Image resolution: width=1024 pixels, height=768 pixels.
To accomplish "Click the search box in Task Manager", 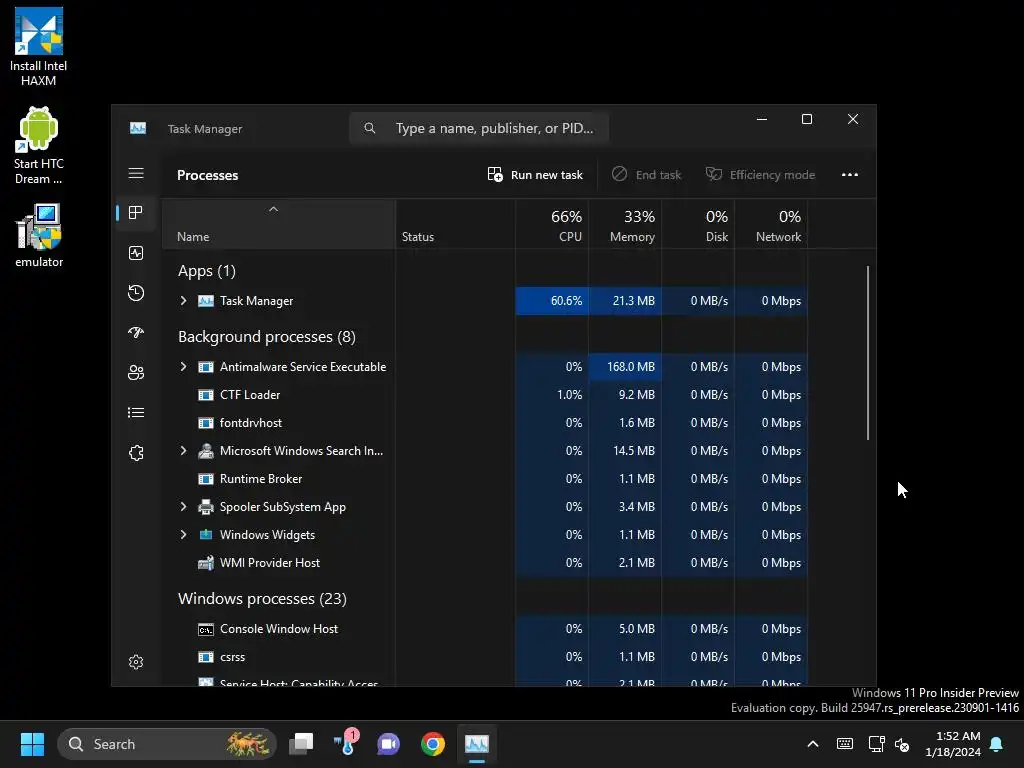I will pos(479,128).
